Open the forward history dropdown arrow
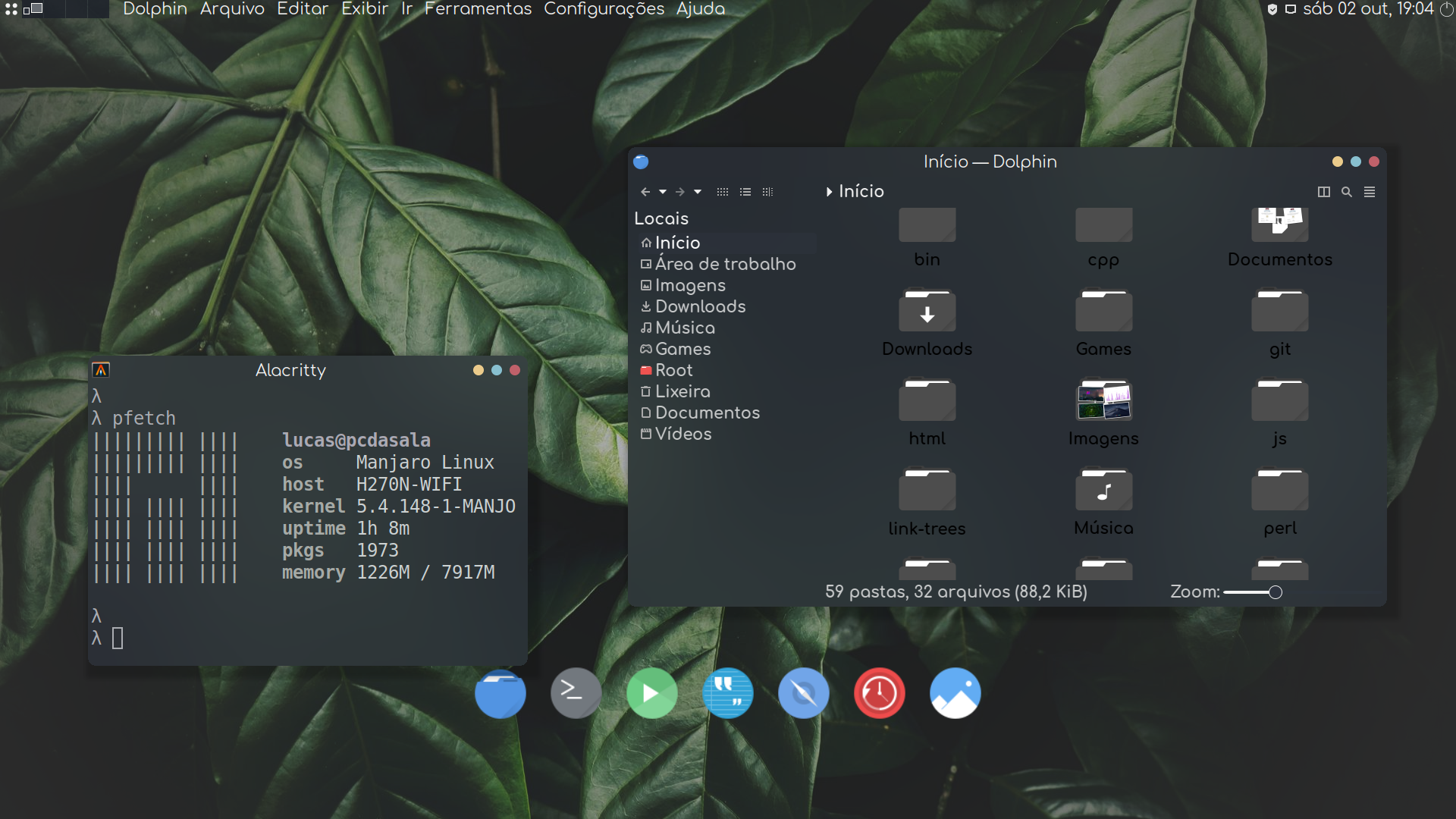 click(x=698, y=192)
